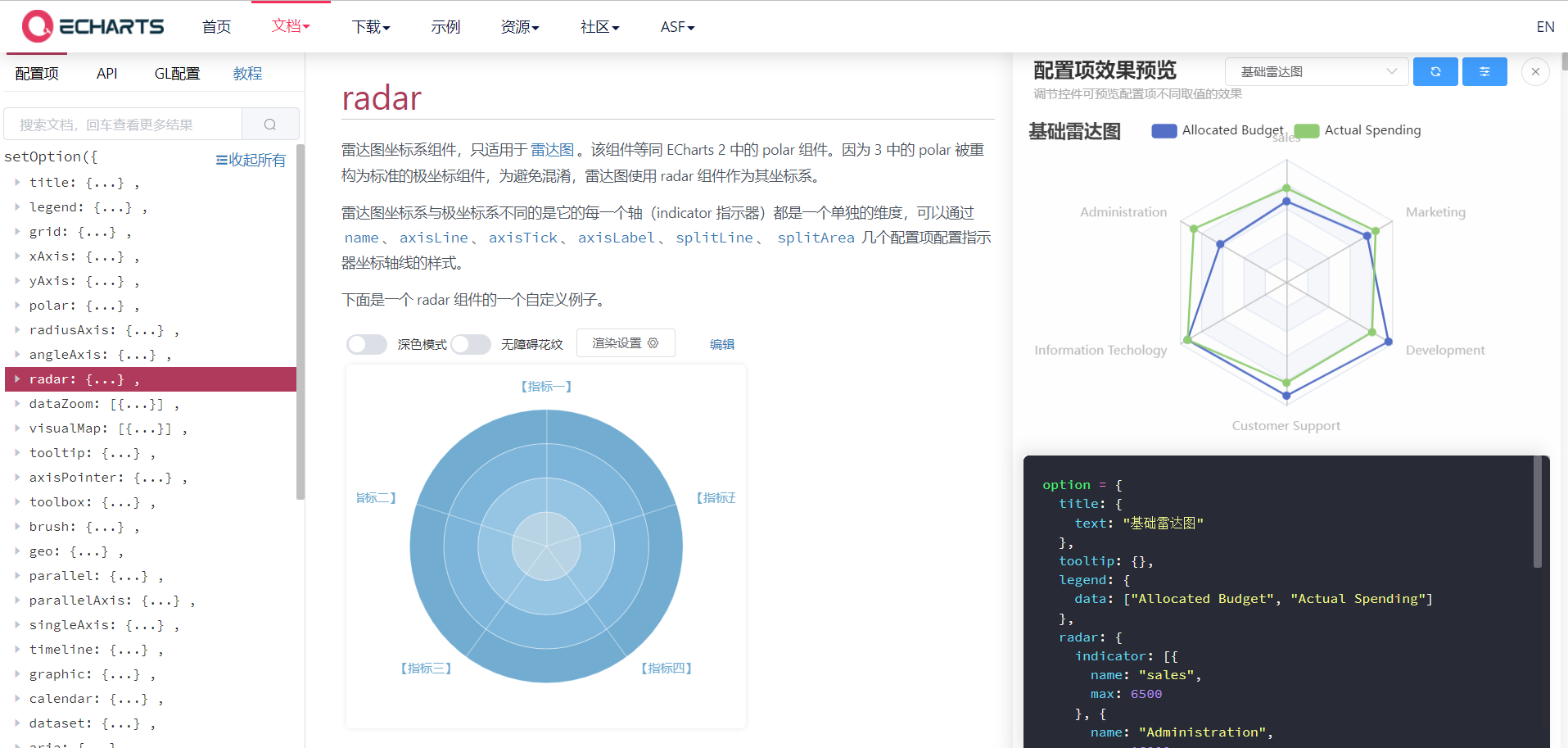The width and height of the screenshot is (1568, 748).
Task: Open the Download menu
Action: [371, 27]
